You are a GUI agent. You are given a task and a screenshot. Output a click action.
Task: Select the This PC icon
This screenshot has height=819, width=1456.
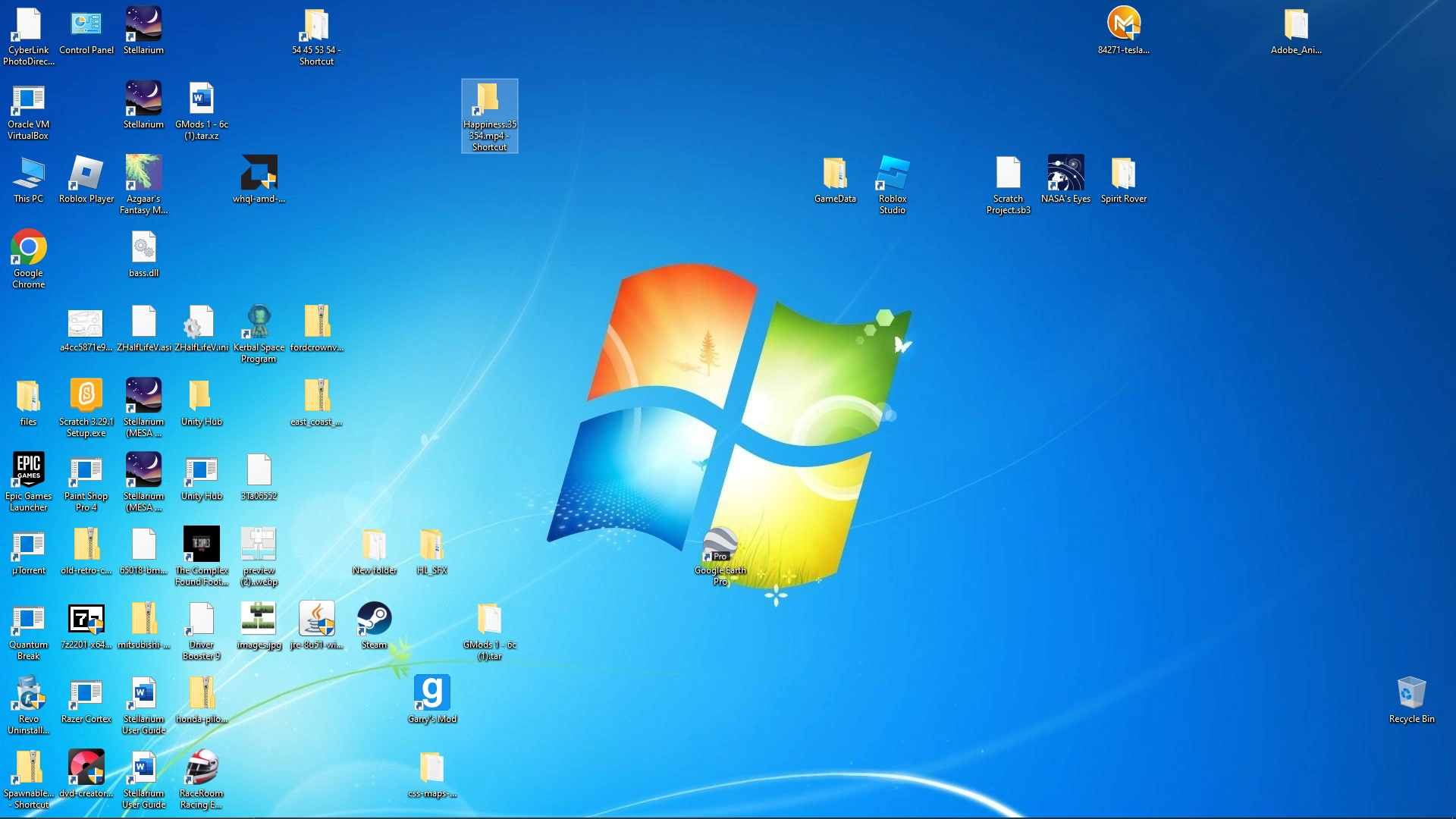29,174
